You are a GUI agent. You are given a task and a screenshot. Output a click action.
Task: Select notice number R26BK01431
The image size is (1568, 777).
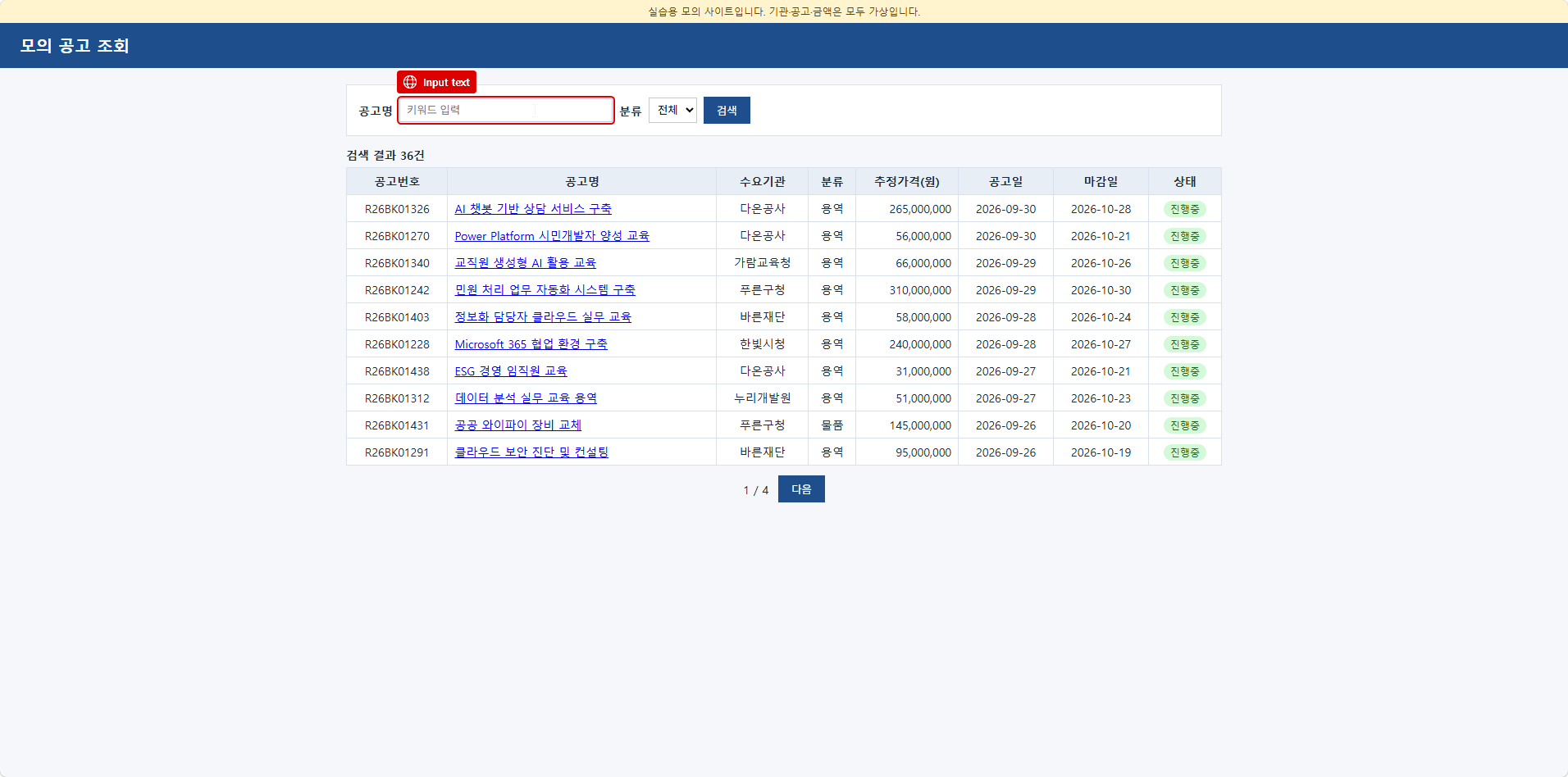coord(397,425)
